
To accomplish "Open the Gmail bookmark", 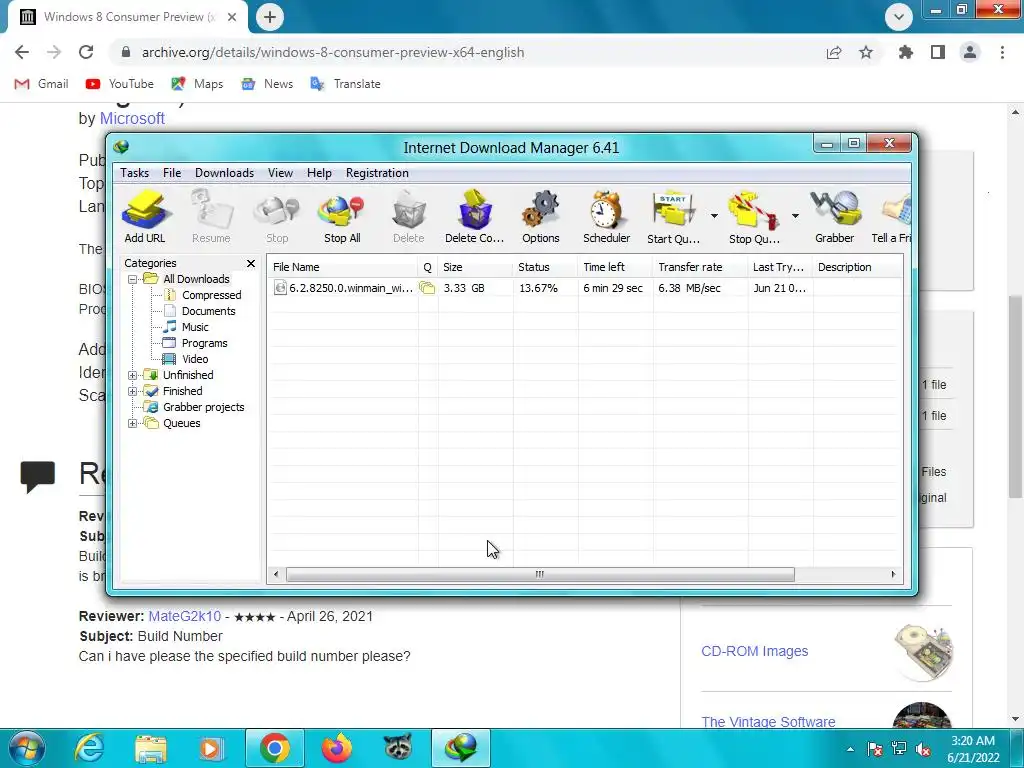I will [42, 84].
